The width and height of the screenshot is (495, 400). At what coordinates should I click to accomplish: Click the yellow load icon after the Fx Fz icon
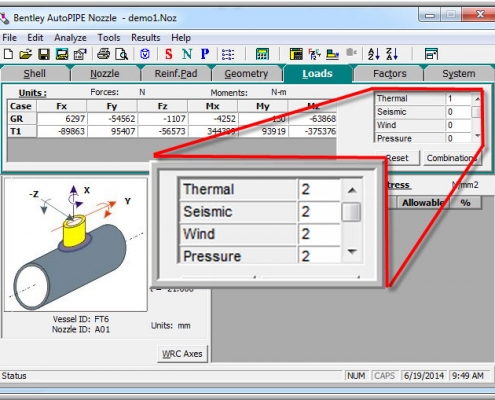332,54
